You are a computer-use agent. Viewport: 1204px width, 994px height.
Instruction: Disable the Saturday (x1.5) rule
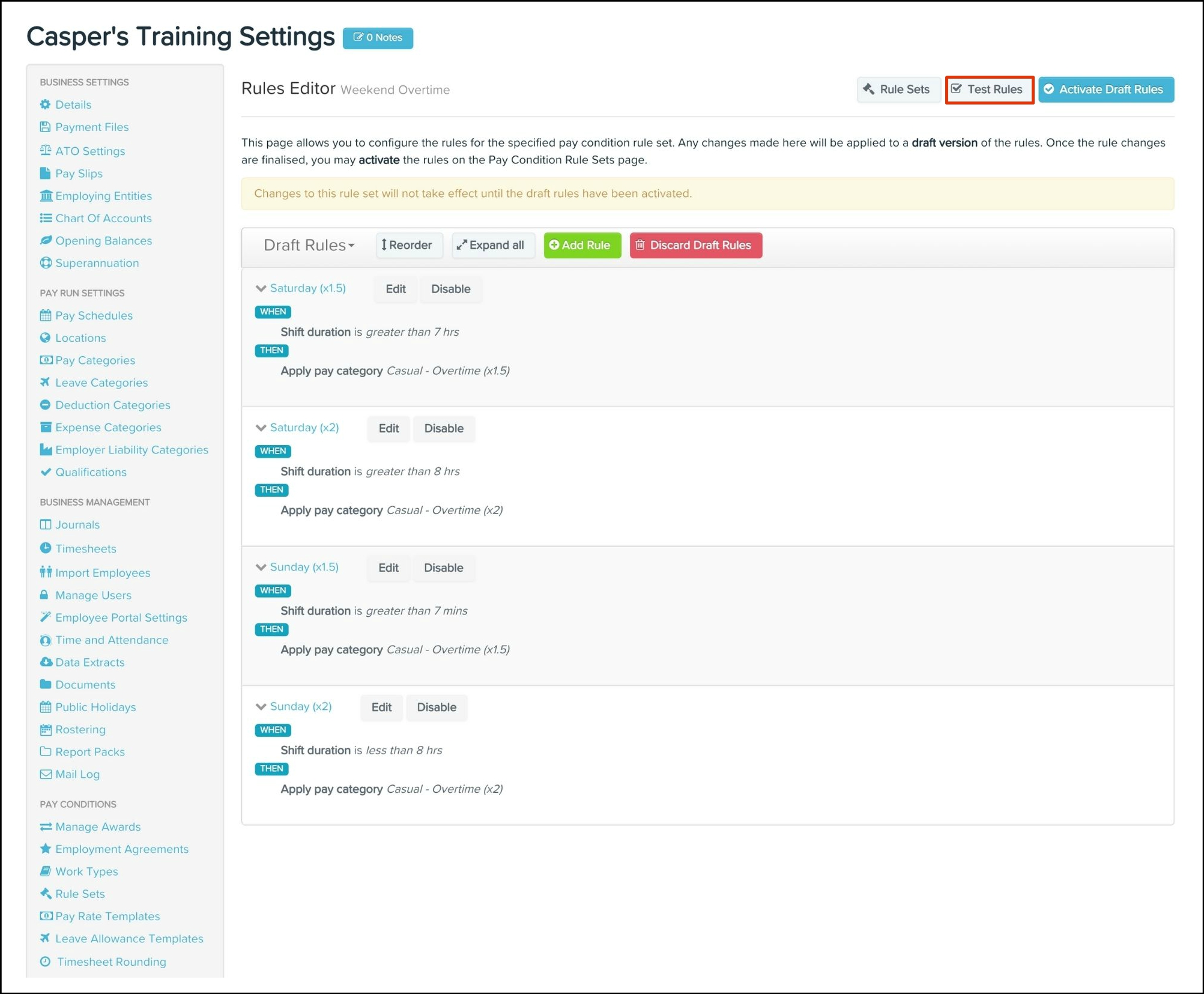pyautogui.click(x=450, y=289)
